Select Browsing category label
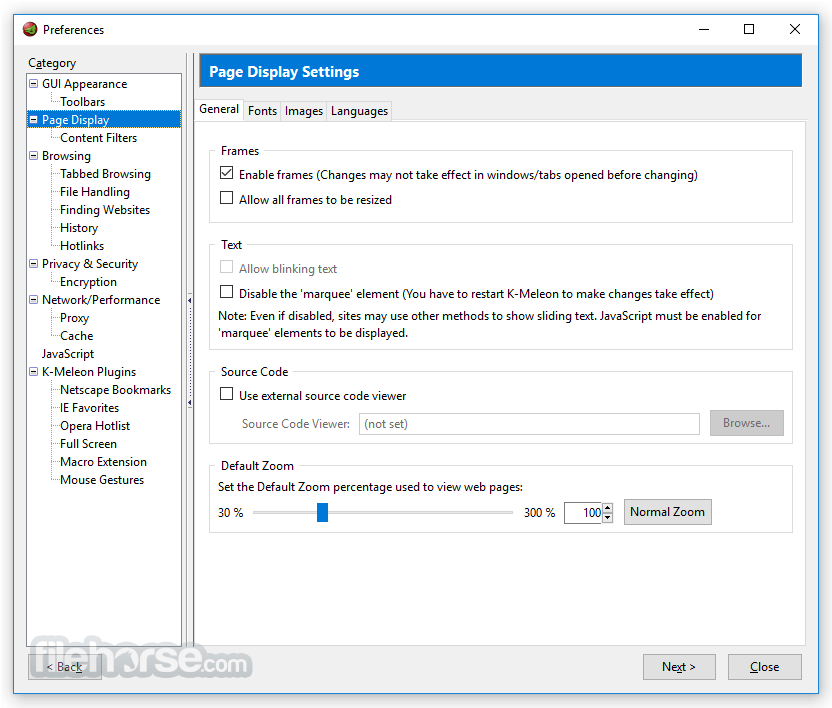This screenshot has width=832, height=708. click(66, 156)
